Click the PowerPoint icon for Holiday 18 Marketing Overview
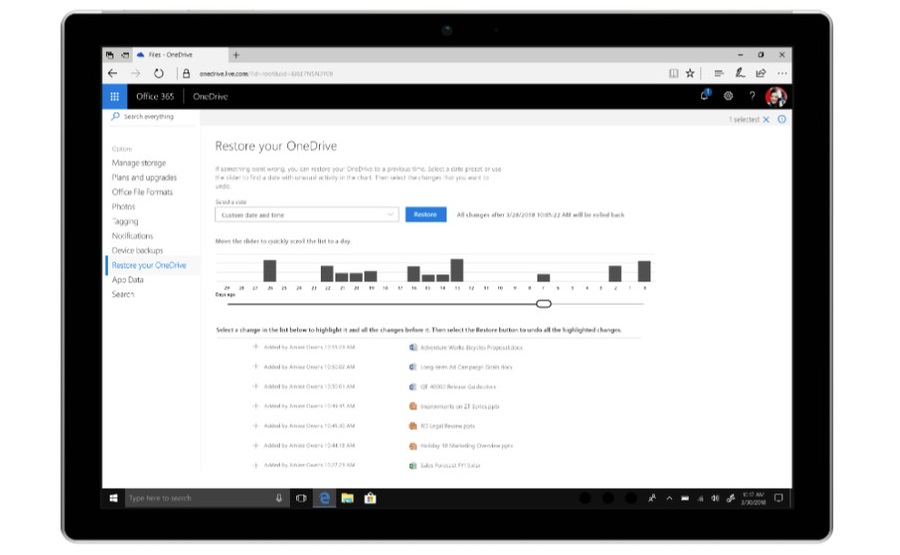The image size is (900, 555). point(413,446)
